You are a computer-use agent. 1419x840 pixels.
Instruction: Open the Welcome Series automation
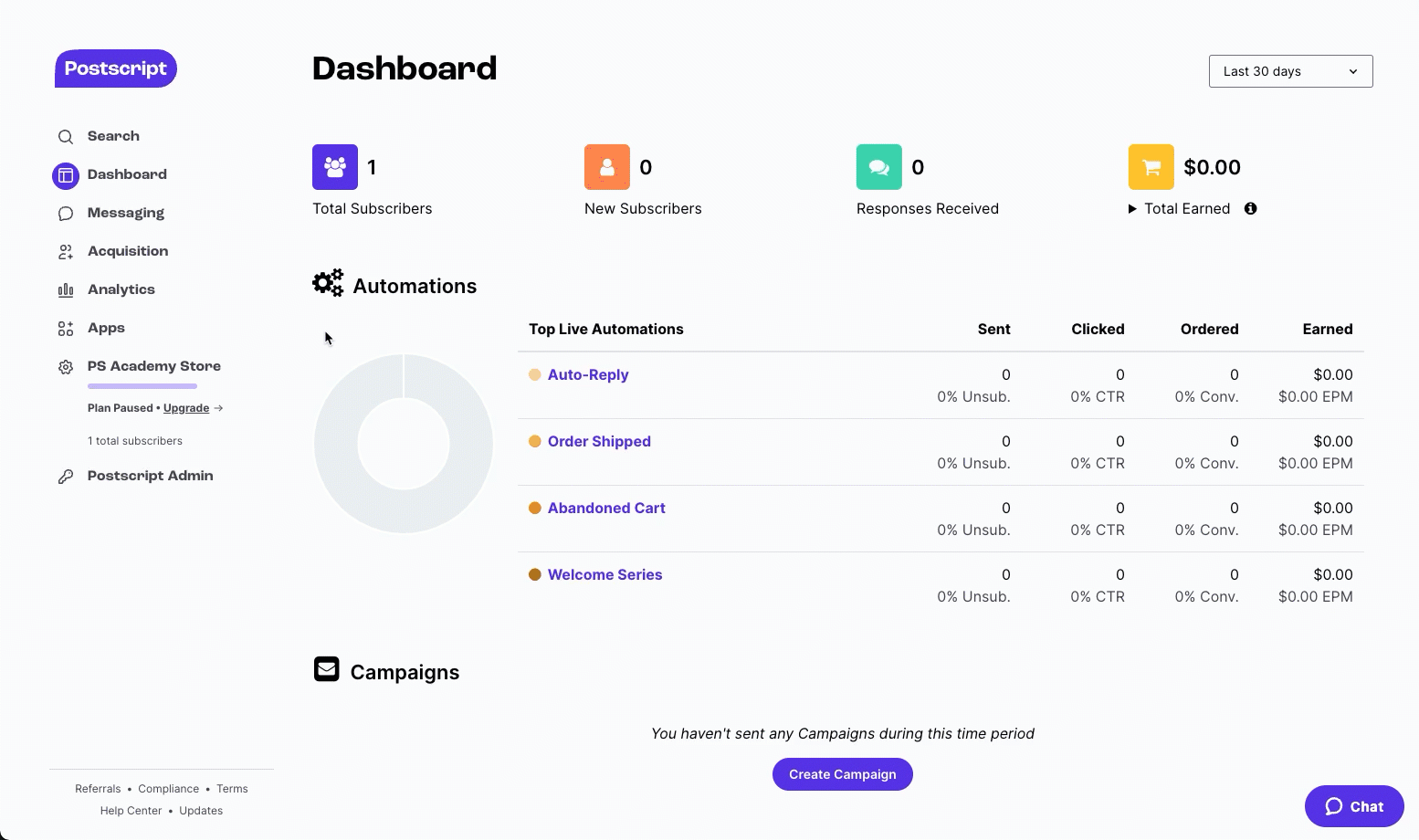[x=604, y=574]
